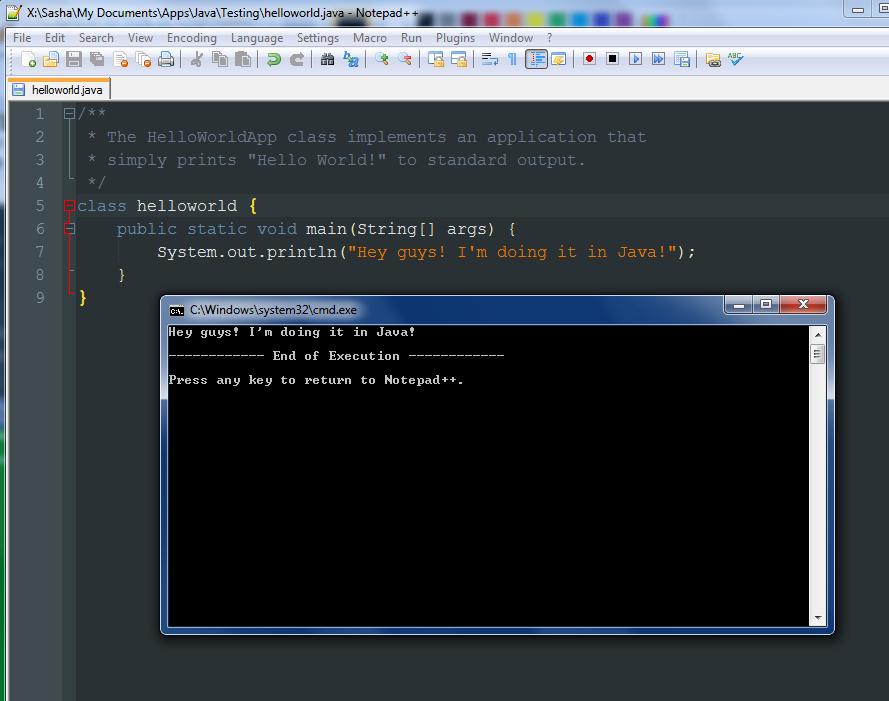Click the user-defined language dialog icon

[x=558, y=59]
